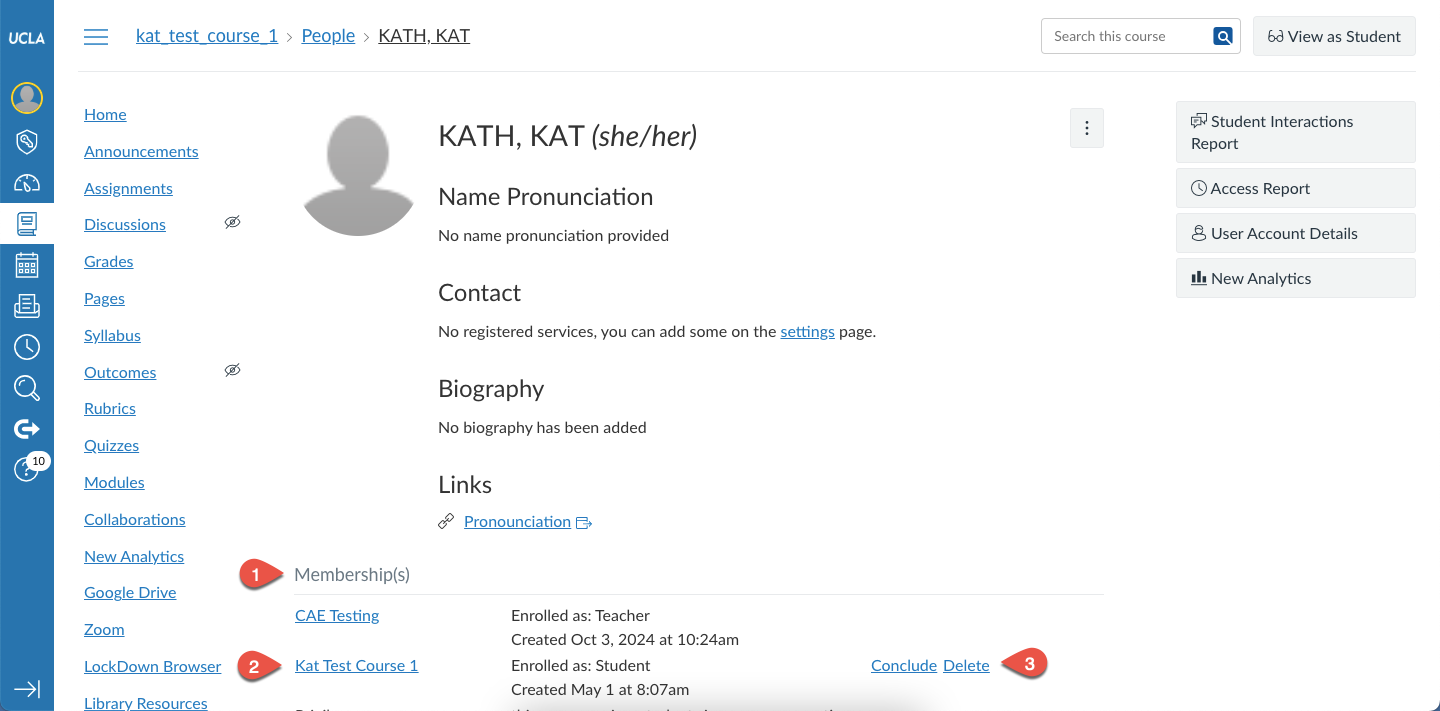The image size is (1440, 711).
Task: Click the hidden eye icon beside Outcomes
Action: pyautogui.click(x=233, y=371)
